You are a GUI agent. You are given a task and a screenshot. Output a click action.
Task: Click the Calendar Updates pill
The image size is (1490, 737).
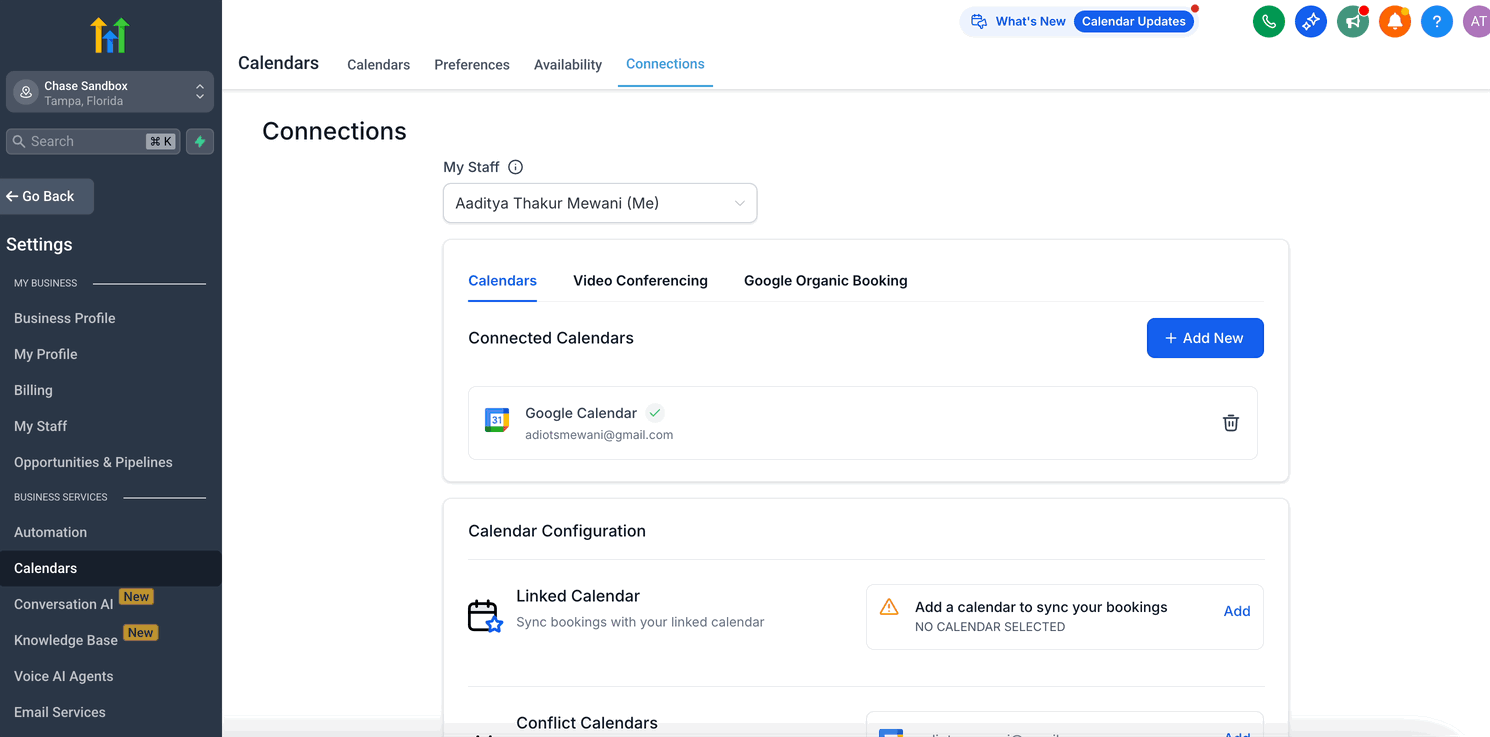pos(1134,21)
